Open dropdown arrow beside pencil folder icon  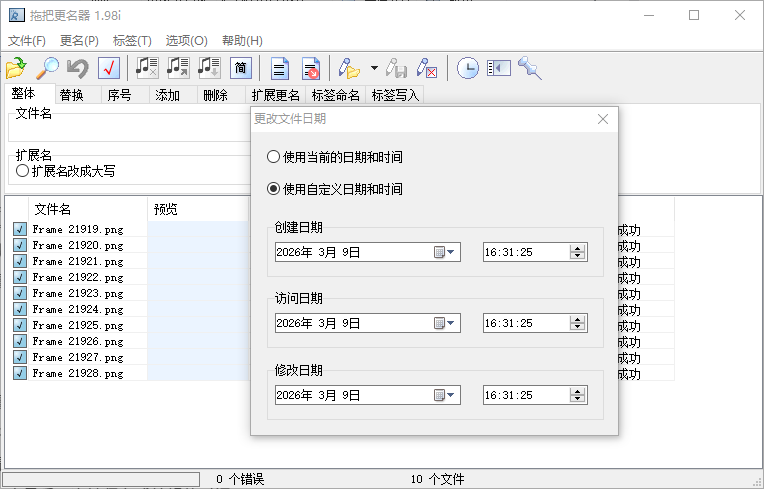(x=374, y=68)
